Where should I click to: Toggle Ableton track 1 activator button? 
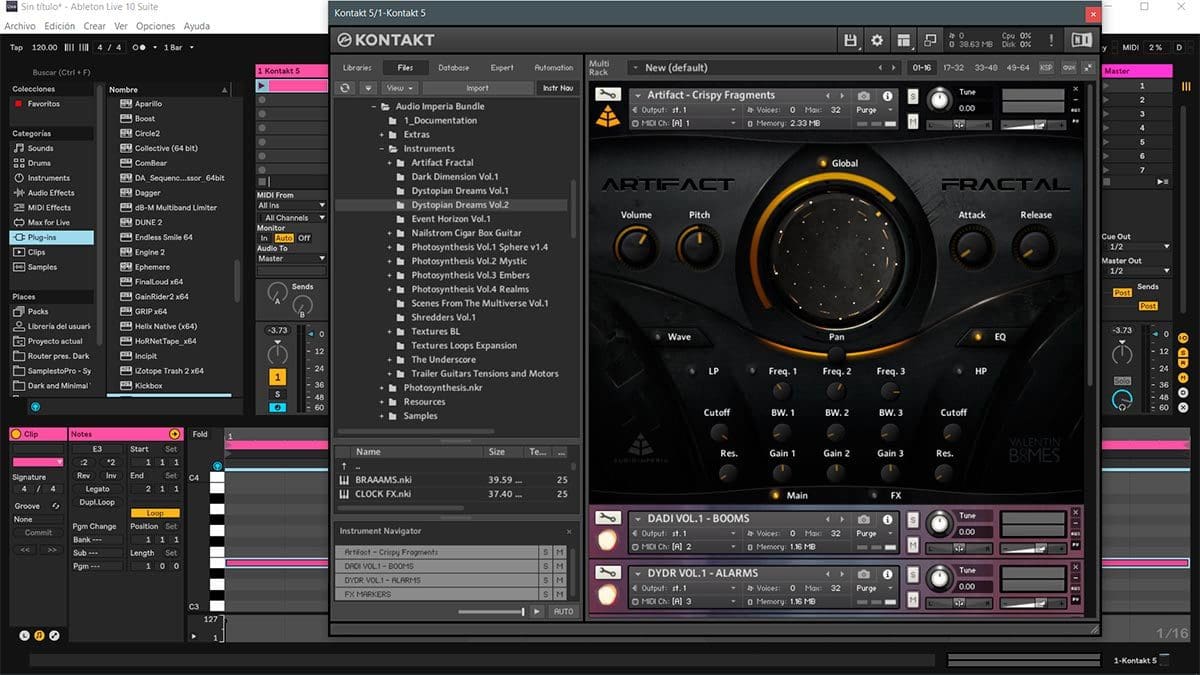click(x=277, y=377)
